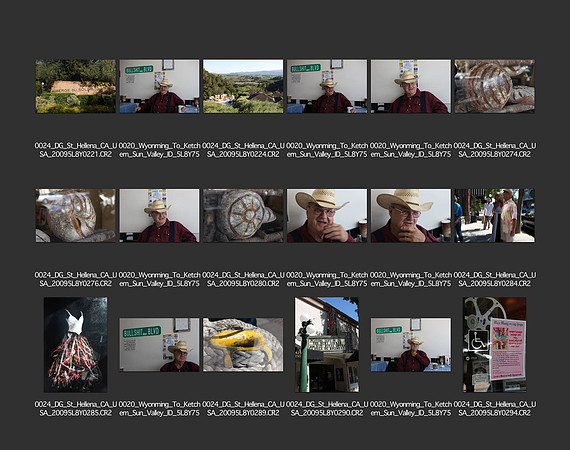The image size is (570, 450).
Task: Click filename ending 2009SL8Y0221.CR2
Action: pos(76,150)
